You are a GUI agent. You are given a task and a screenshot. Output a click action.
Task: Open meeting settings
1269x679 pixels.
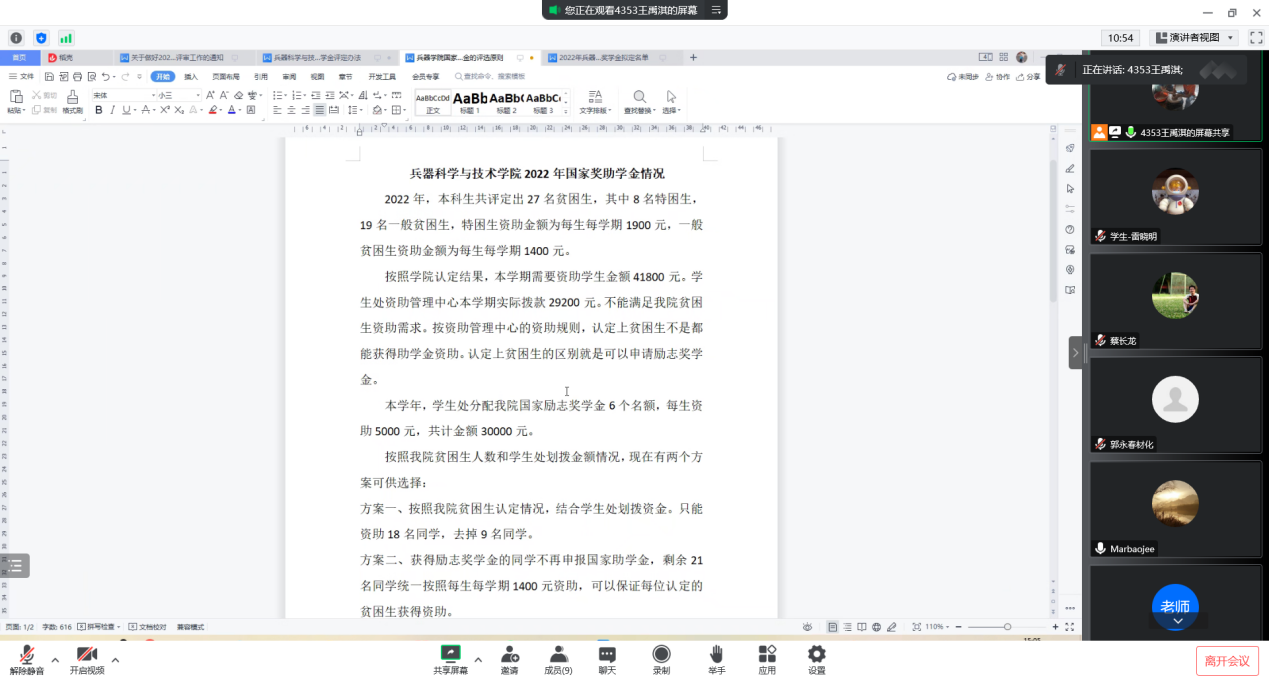(x=817, y=657)
